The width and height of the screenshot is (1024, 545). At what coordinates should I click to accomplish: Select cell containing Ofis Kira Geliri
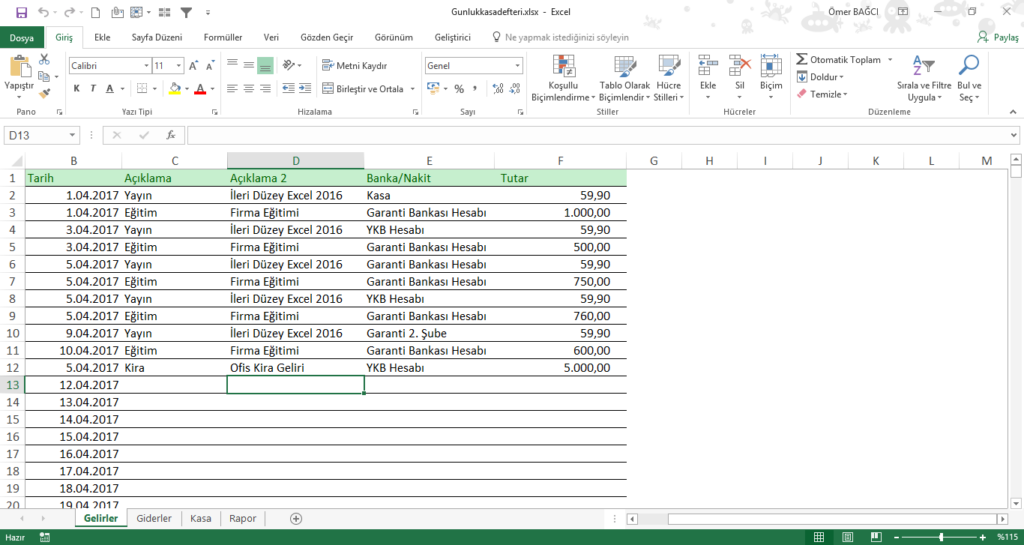click(x=295, y=368)
